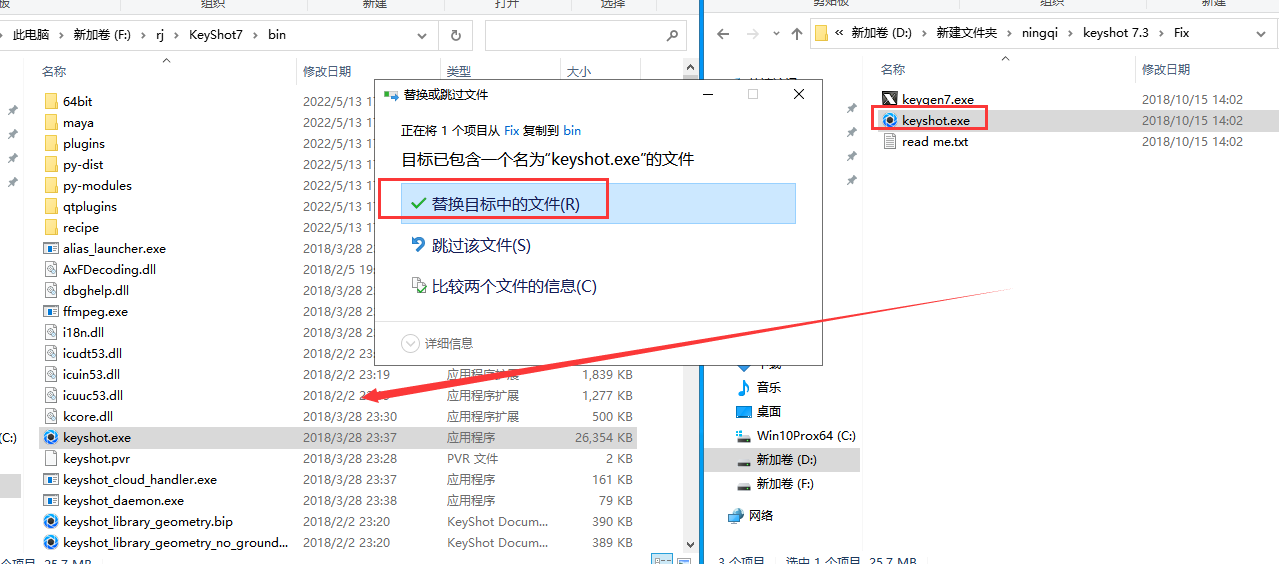Open 新加卷 (F:) in the navigation pane
The width and height of the screenshot is (1279, 564).
click(x=784, y=483)
